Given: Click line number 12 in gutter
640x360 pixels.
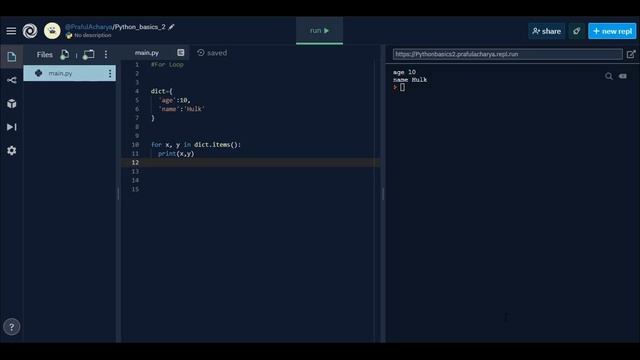Looking at the screenshot, I should pyautogui.click(x=135, y=163).
